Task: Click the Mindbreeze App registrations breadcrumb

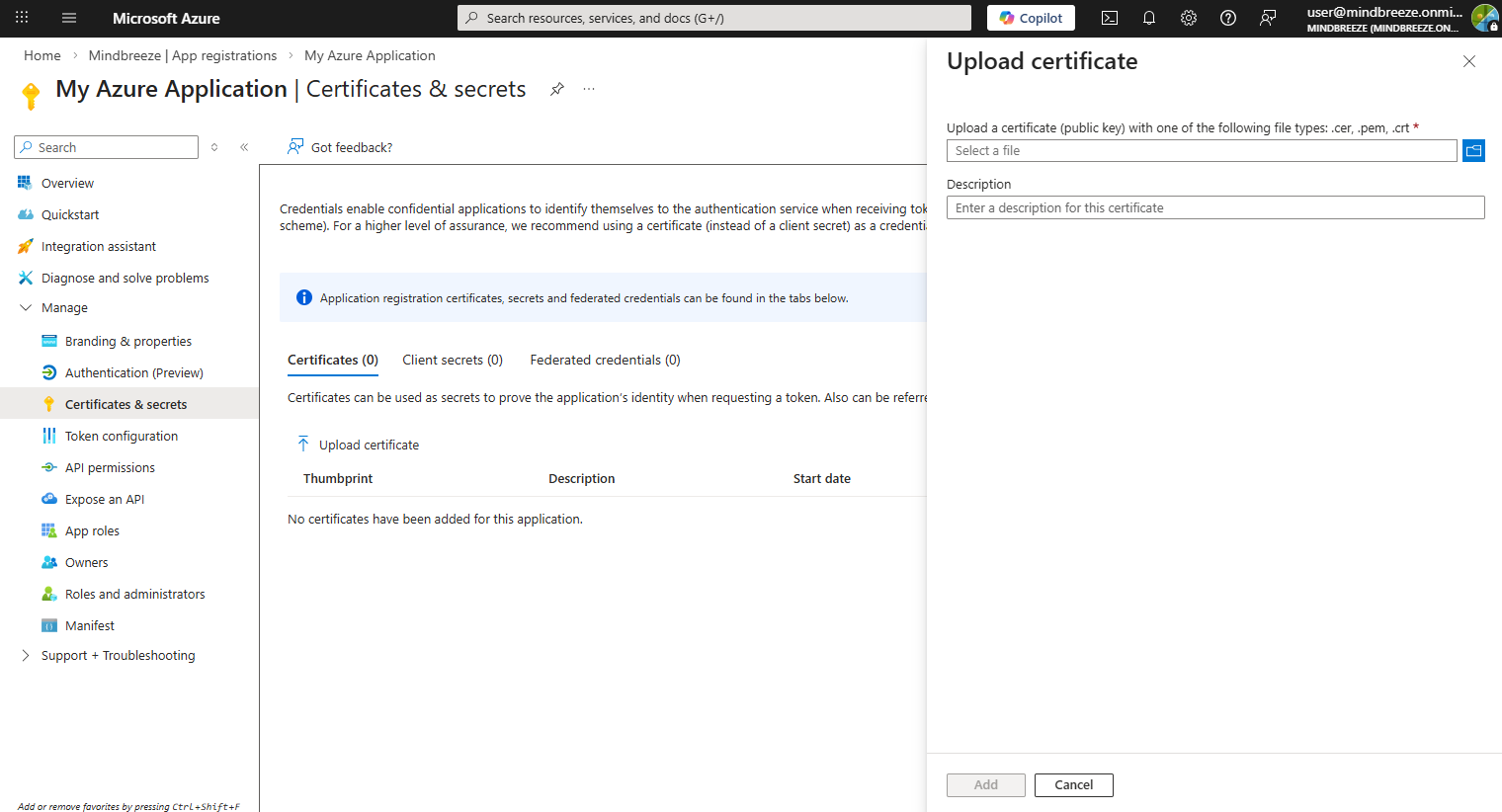Action: [x=183, y=56]
